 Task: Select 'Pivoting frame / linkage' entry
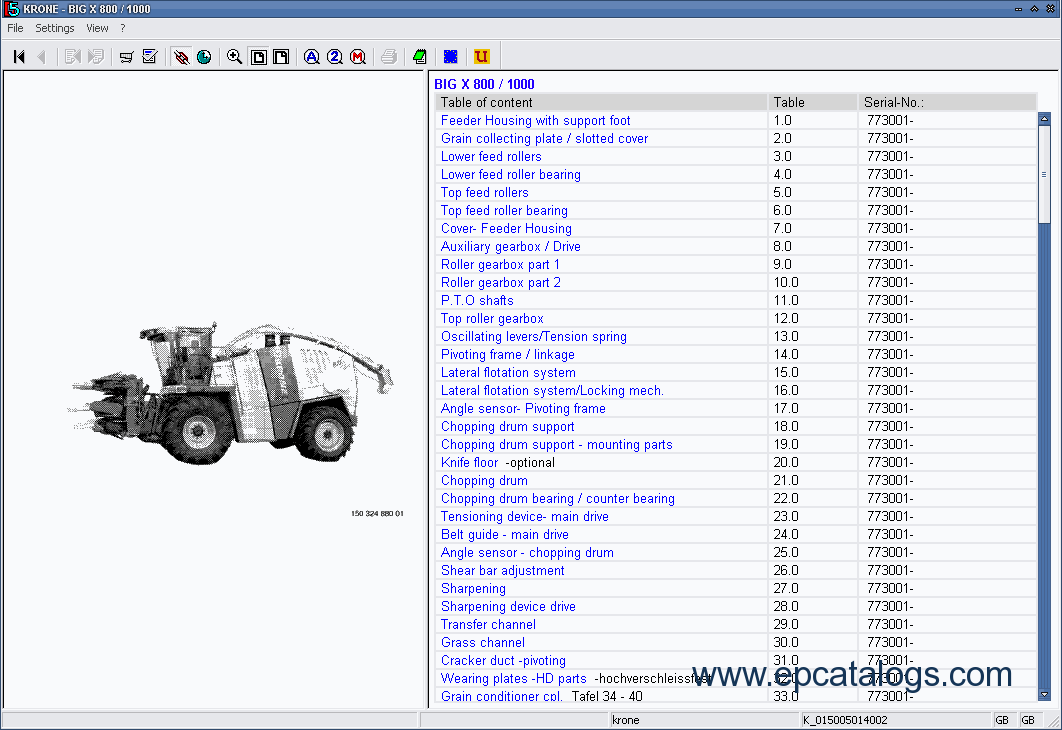(x=508, y=355)
